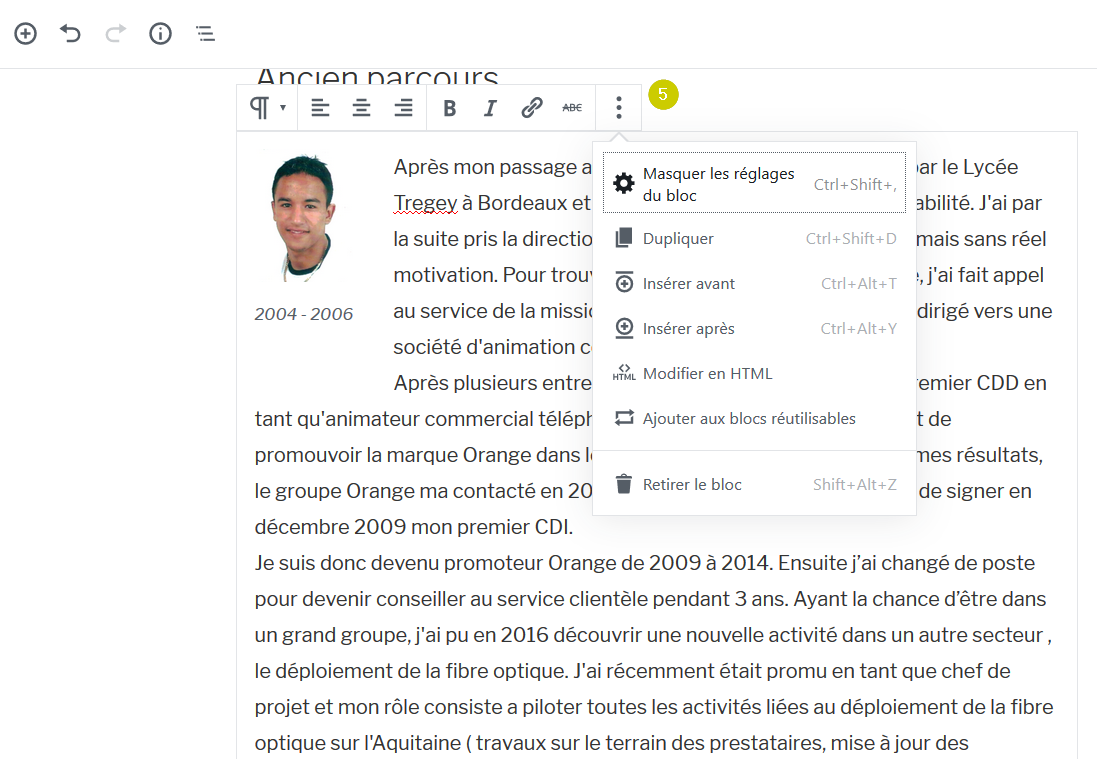Open the block navigation list icon

click(x=205, y=34)
